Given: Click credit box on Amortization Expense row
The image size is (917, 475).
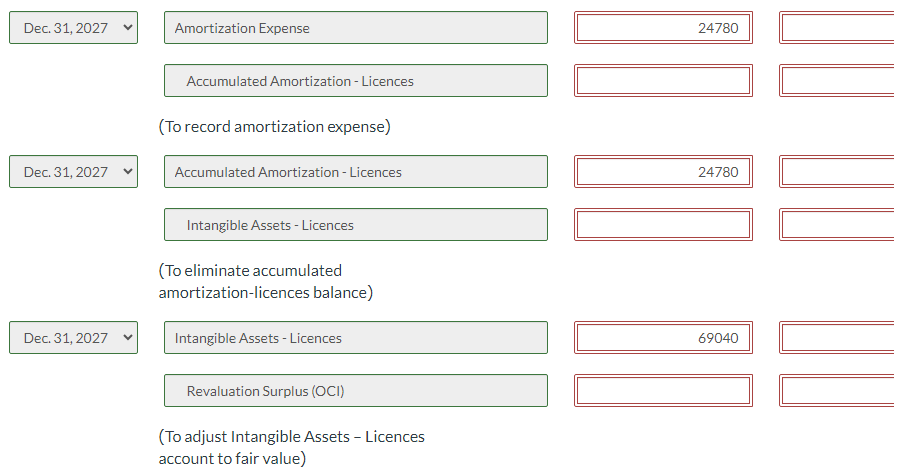Looking at the screenshot, I should [x=840, y=28].
